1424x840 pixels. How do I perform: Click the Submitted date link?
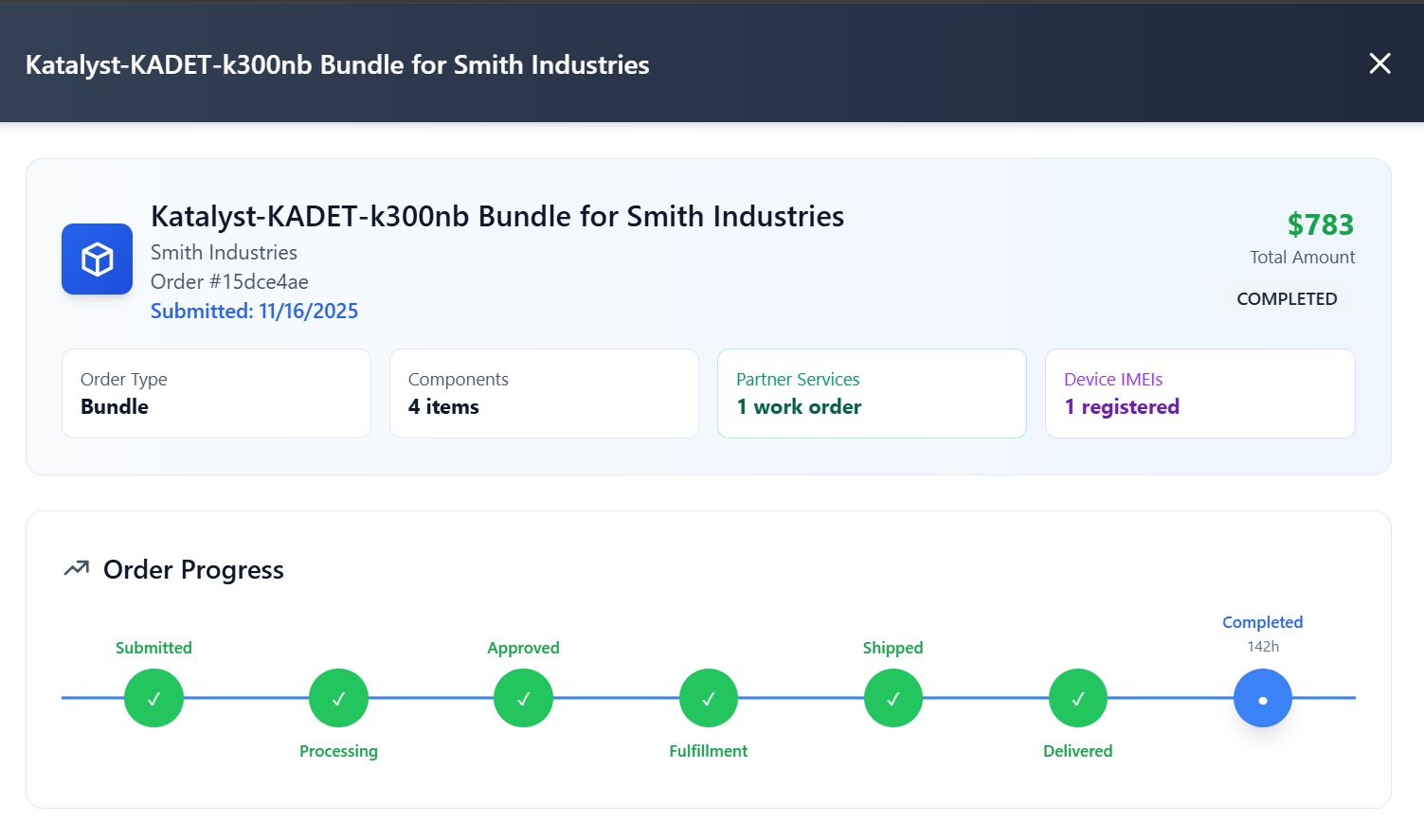coord(254,311)
